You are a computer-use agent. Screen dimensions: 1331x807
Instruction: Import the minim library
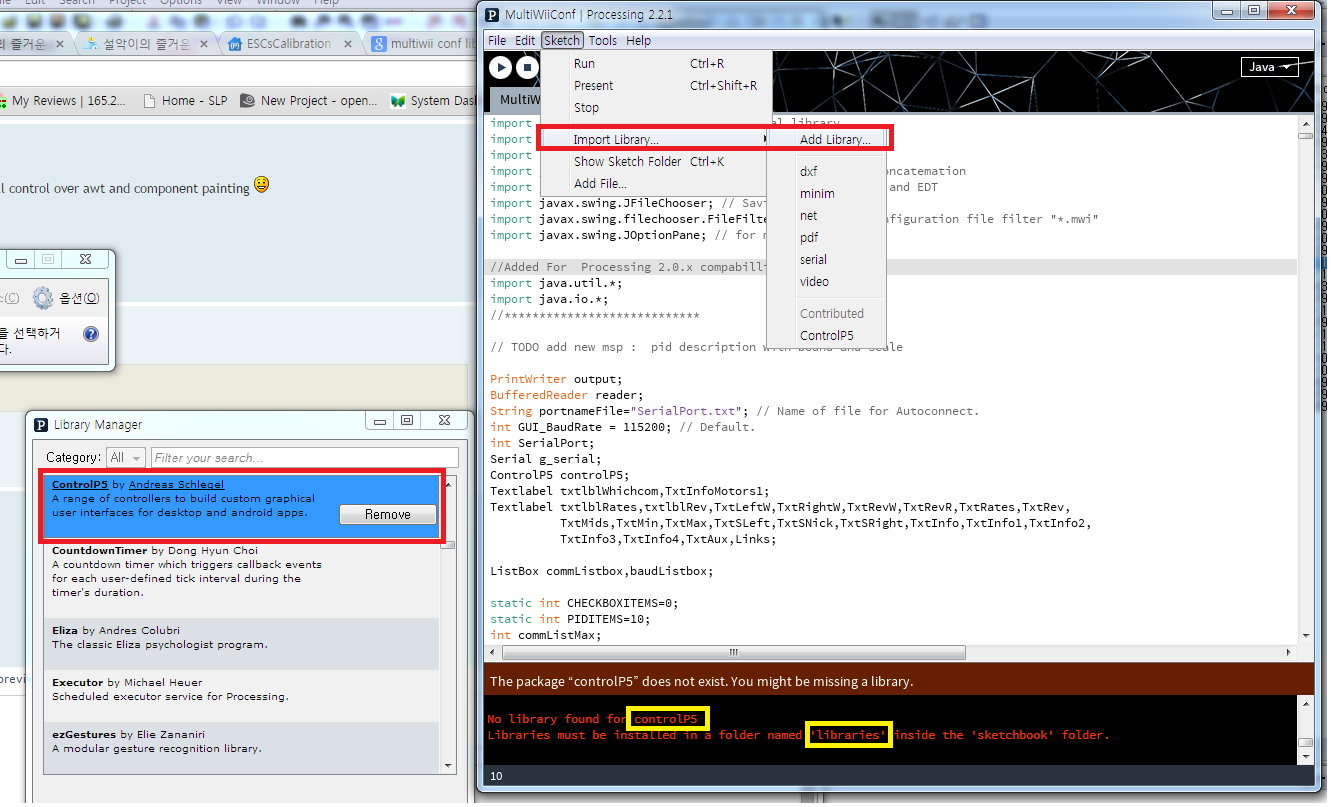pyautogui.click(x=827, y=193)
